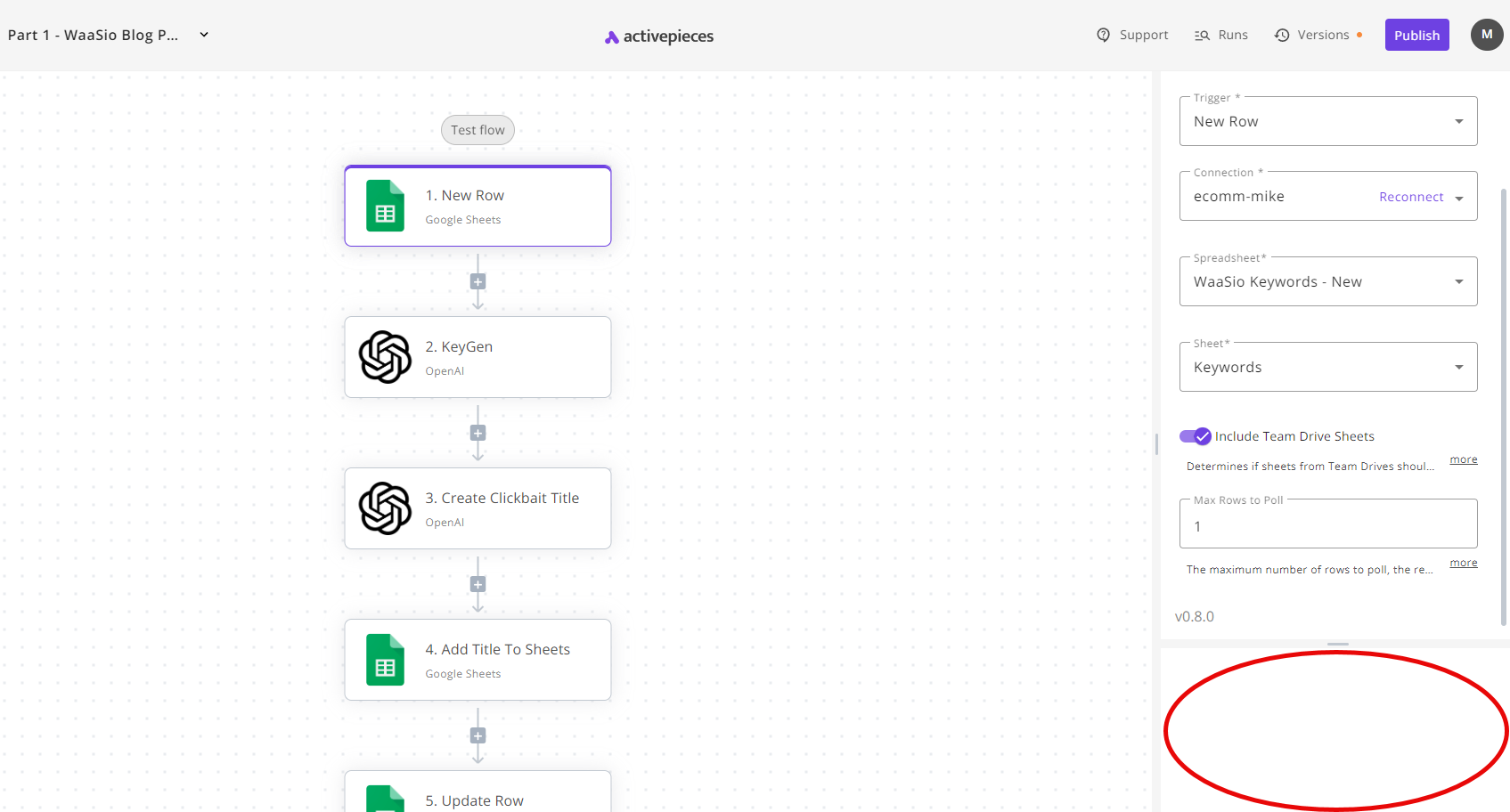Click the settings panel vertical scrollbar
Screen dimensions: 1510x812
click(x=1504, y=405)
